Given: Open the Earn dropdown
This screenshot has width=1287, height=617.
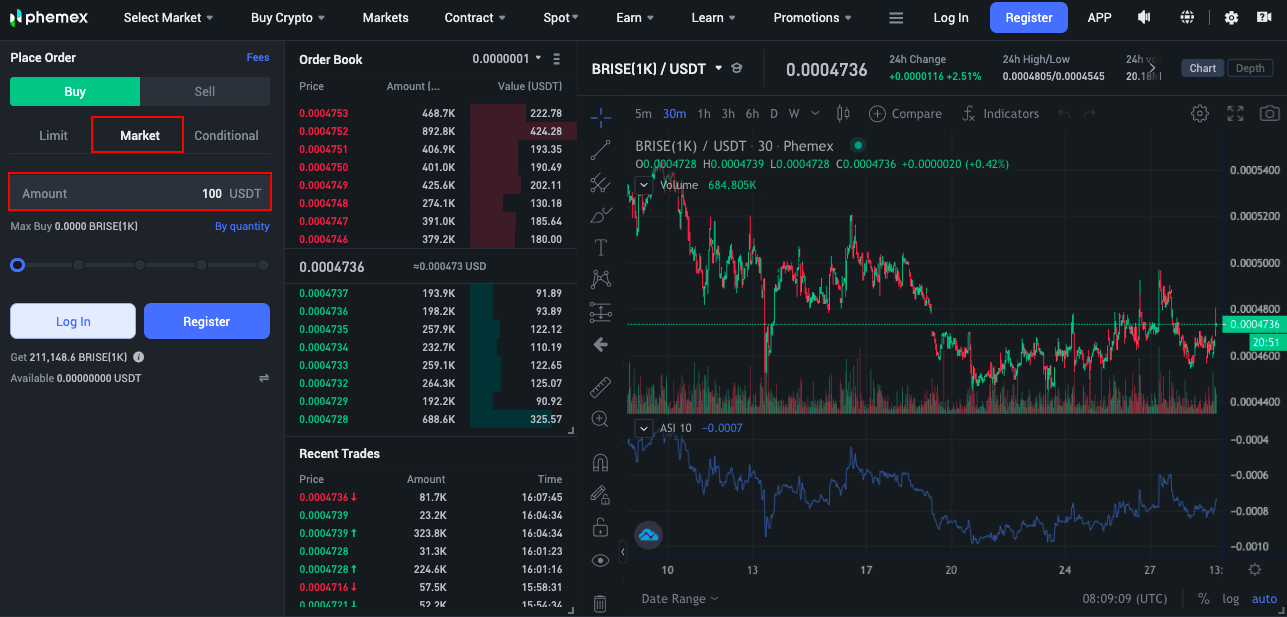Looking at the screenshot, I should 635,18.
